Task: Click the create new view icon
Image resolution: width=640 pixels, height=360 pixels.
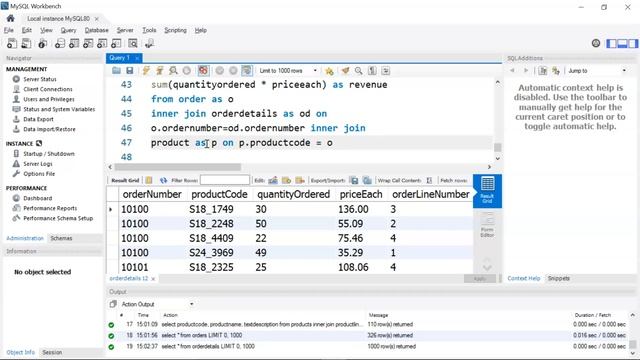Action: coord(88,43)
